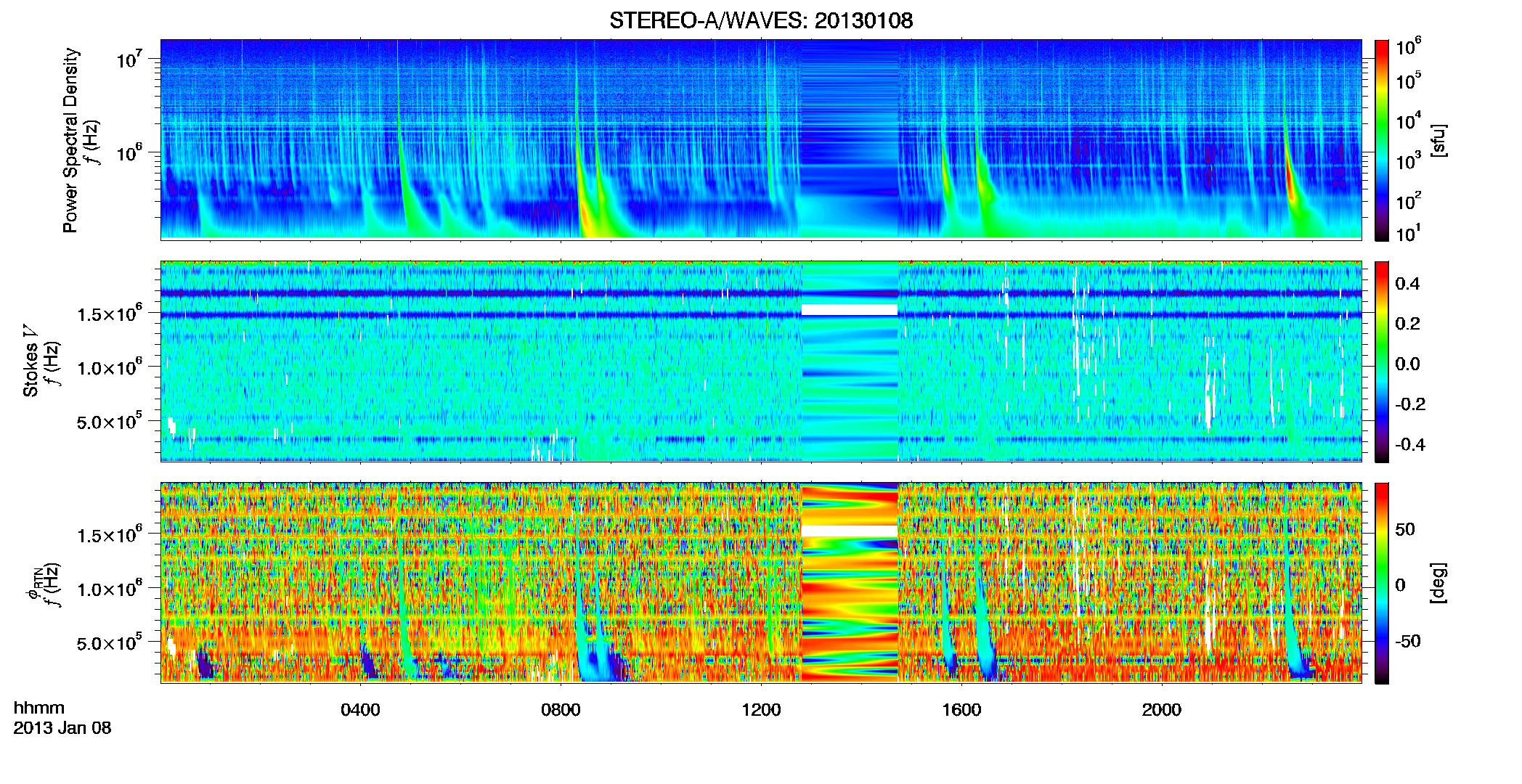Image resolution: width=1522 pixels, height=784 pixels.
Task: Click the 1.5×10^6 tick in phi RTN panel
Action: (110, 534)
